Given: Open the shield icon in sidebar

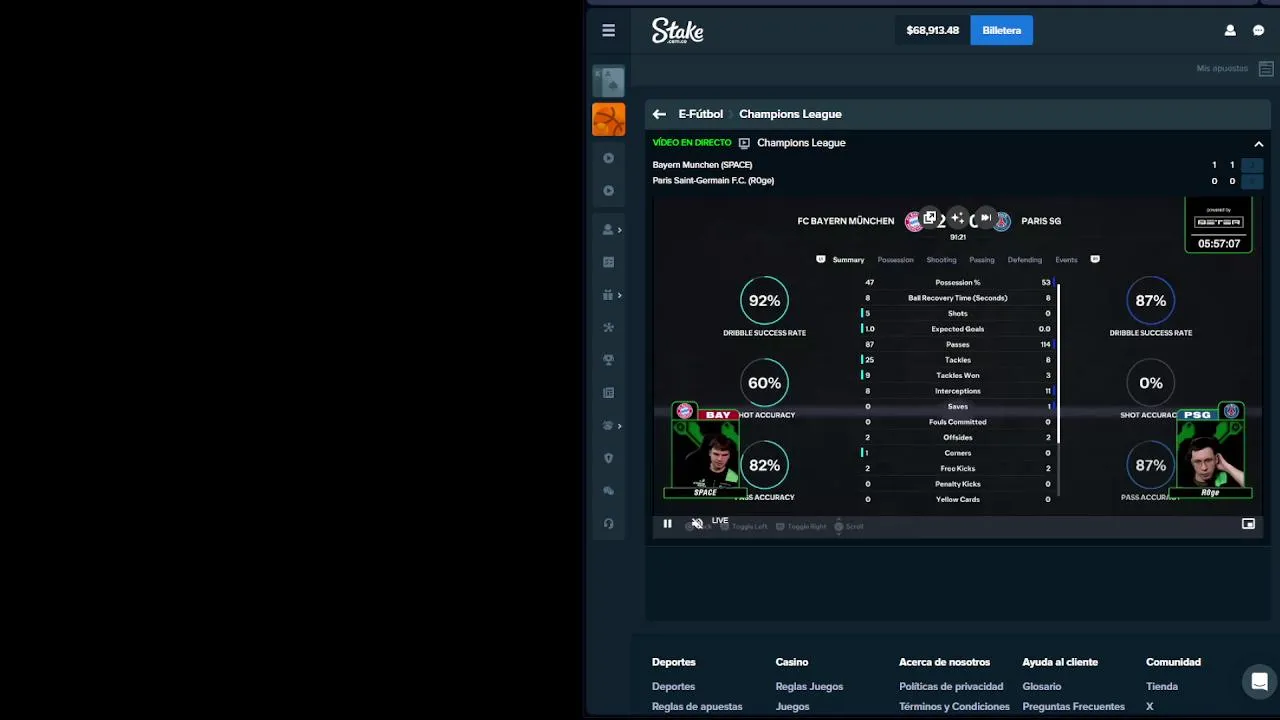Looking at the screenshot, I should coord(608,458).
